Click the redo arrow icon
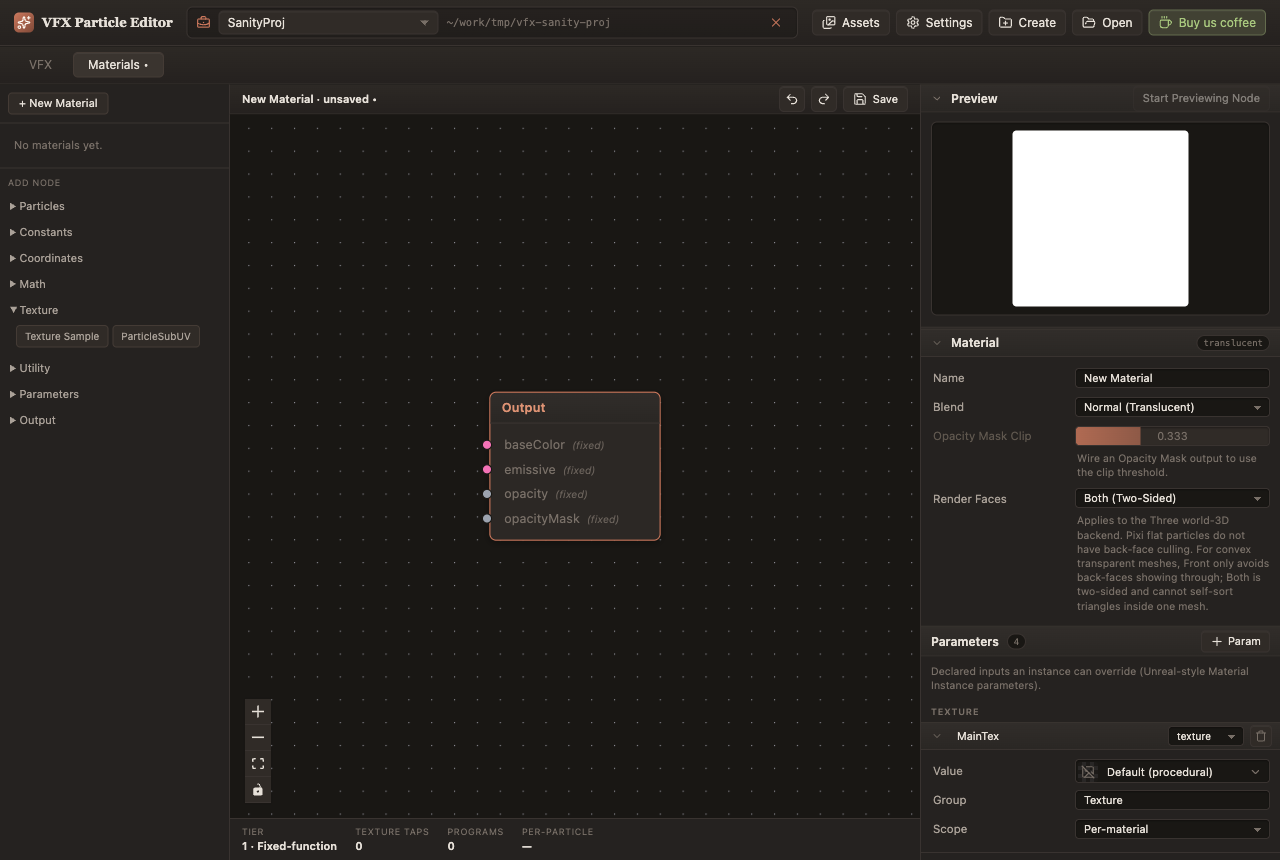This screenshot has height=860, width=1280. point(824,99)
